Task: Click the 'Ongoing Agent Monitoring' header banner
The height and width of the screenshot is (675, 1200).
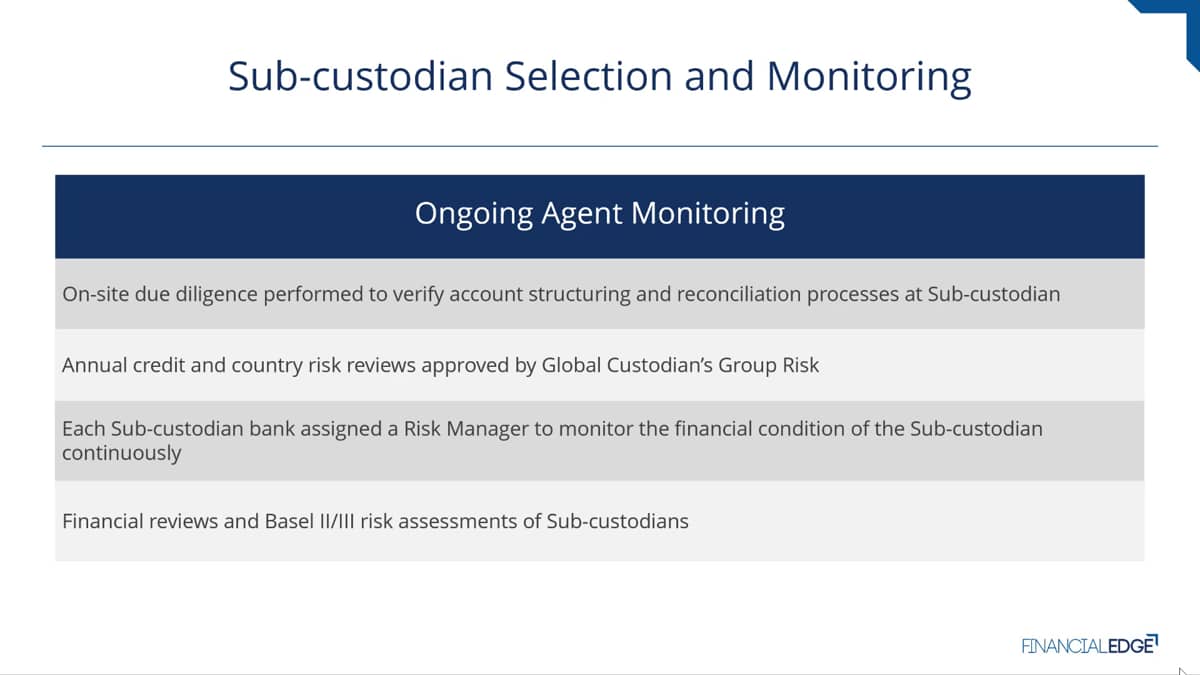Action: click(x=600, y=216)
